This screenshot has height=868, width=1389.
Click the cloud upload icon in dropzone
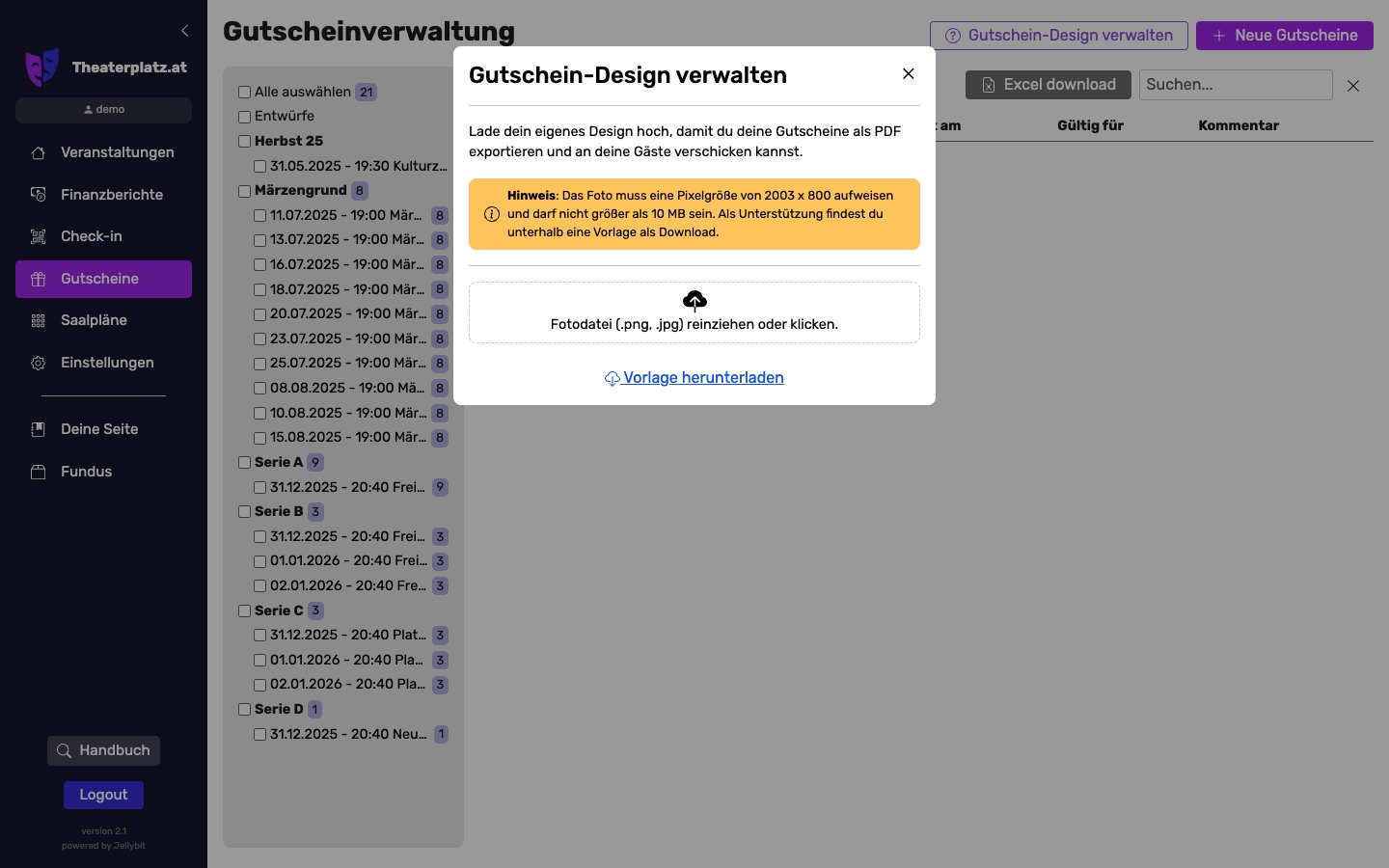point(694,301)
